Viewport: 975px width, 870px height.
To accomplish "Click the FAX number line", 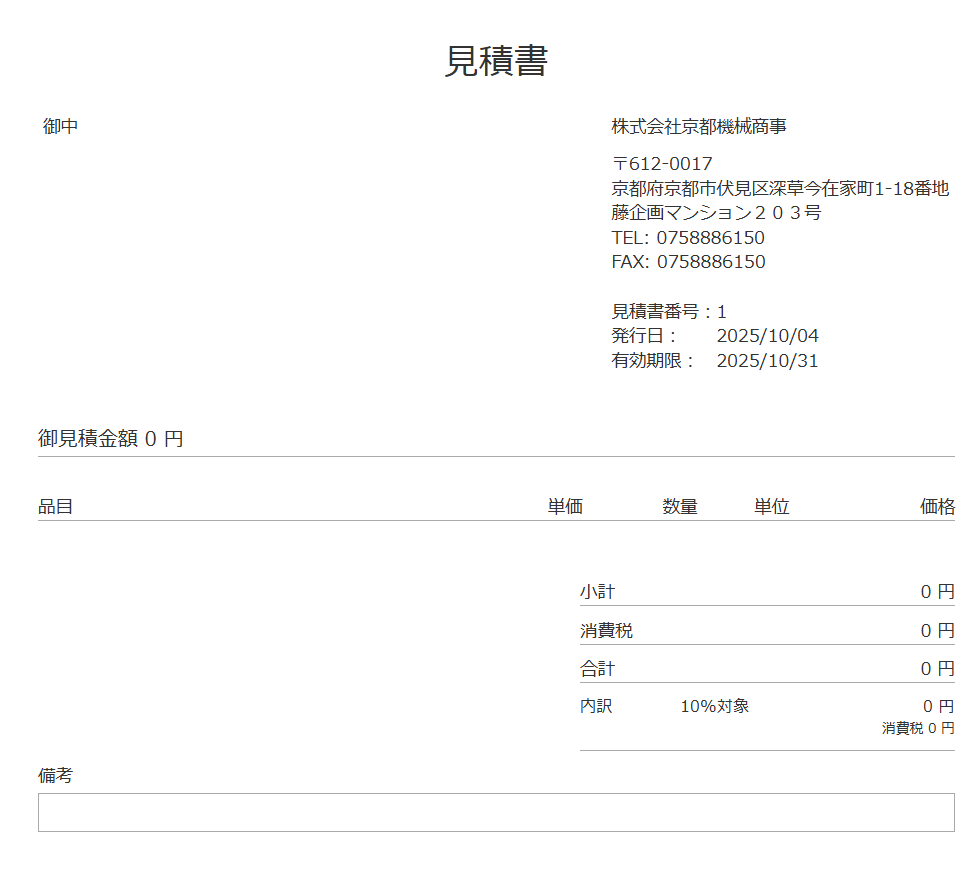I will [x=688, y=262].
